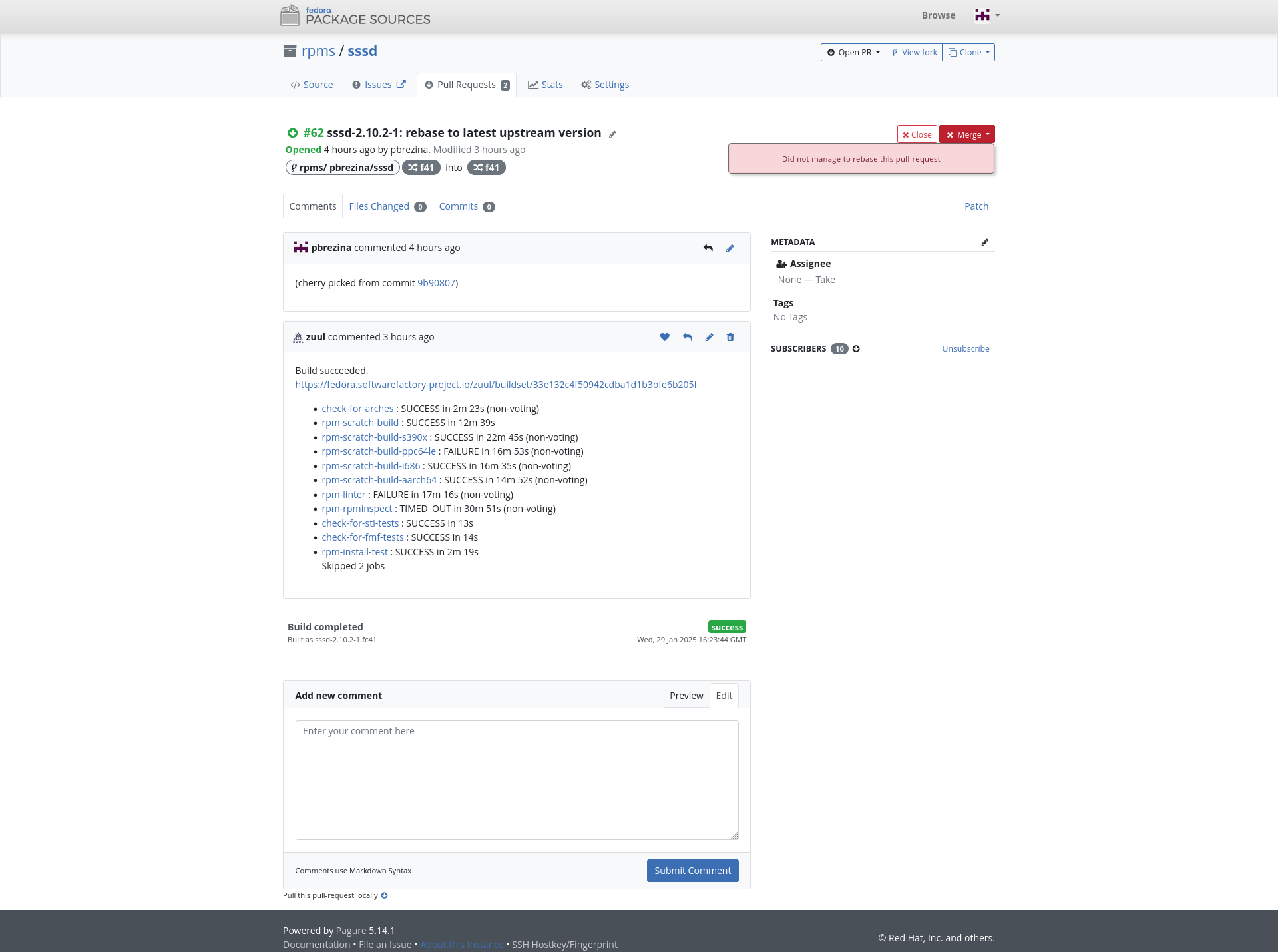The width and height of the screenshot is (1278, 952).
Task: Open the sssd project link
Action: (x=362, y=51)
